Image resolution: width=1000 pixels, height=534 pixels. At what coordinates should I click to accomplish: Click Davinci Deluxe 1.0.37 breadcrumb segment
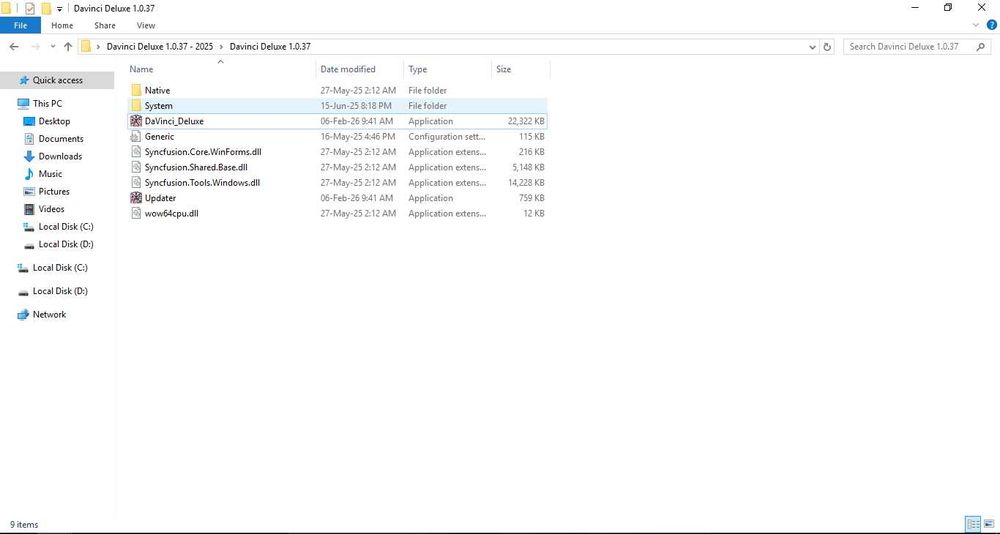pyautogui.click(x=270, y=47)
